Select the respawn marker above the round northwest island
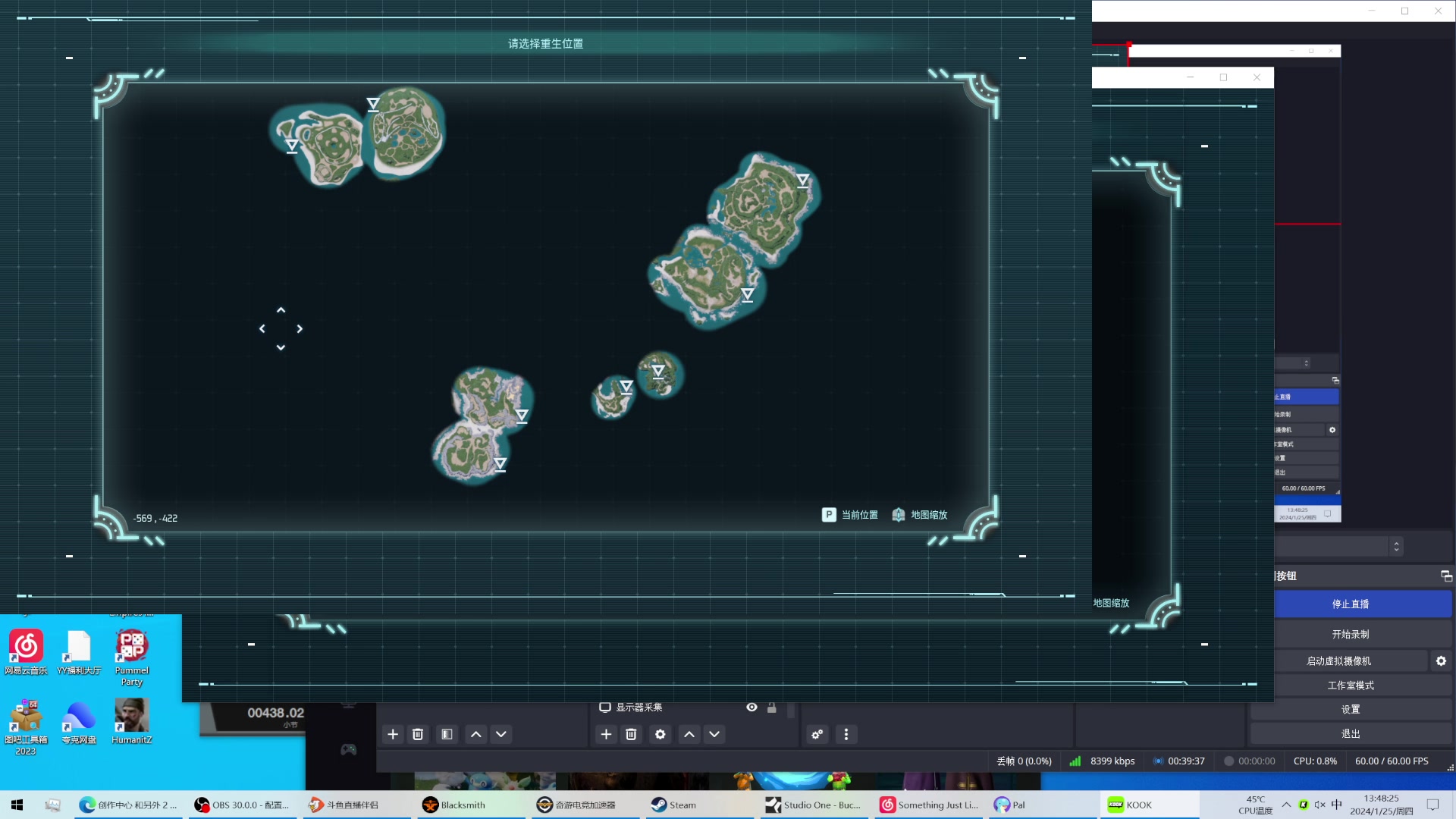1456x819 pixels. [x=373, y=105]
